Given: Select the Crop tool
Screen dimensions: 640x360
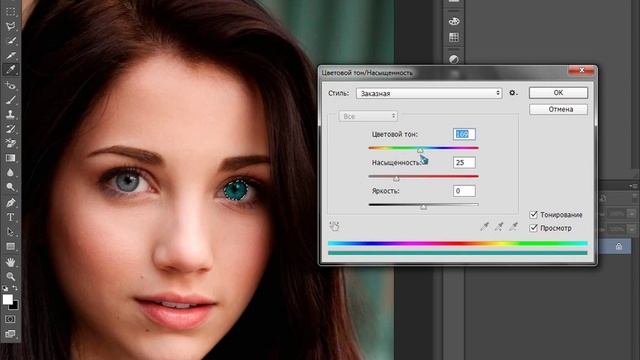Looking at the screenshot, I should (x=11, y=55).
